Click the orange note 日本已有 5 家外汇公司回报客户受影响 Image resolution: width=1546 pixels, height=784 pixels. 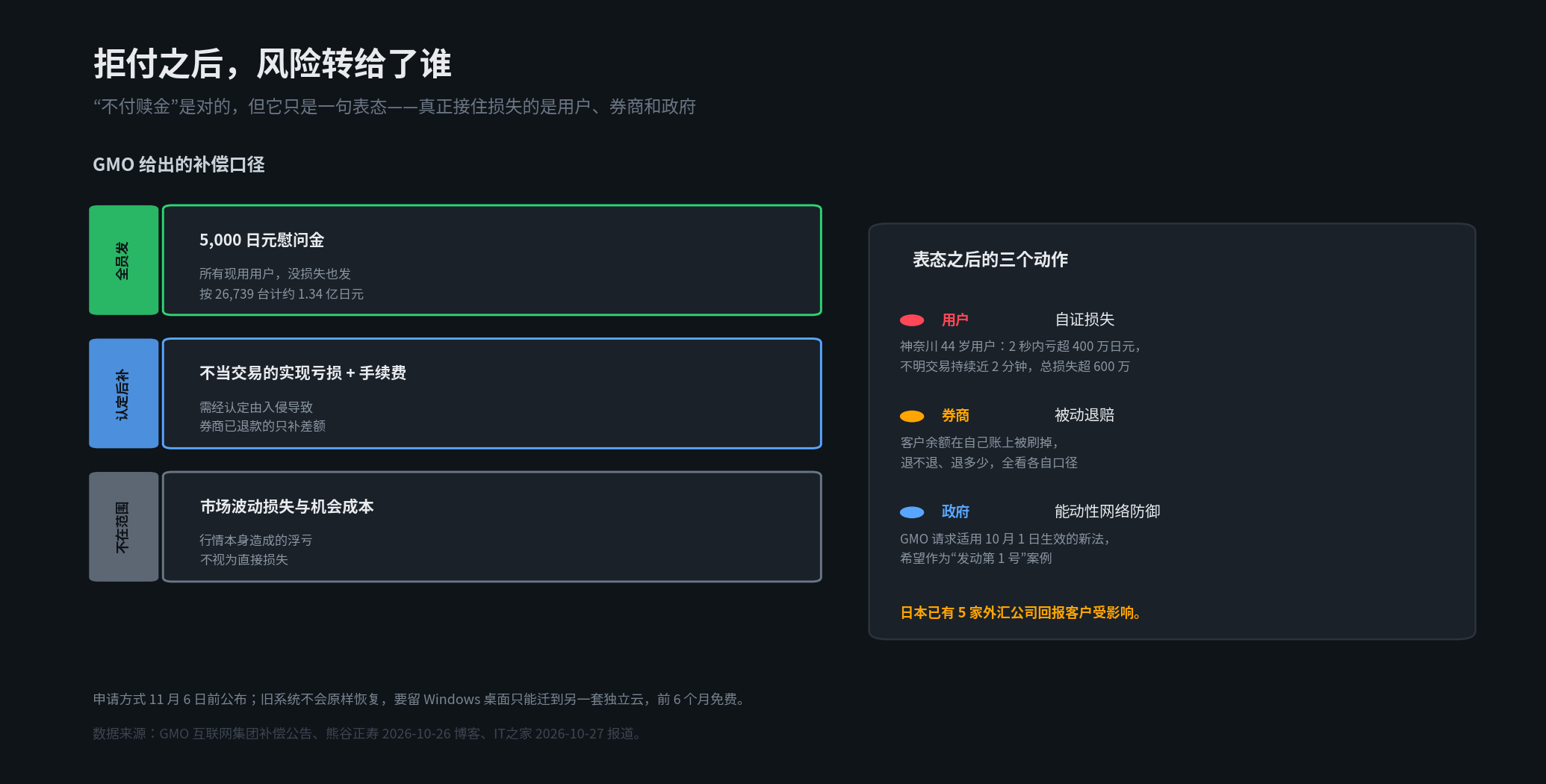click(1021, 613)
